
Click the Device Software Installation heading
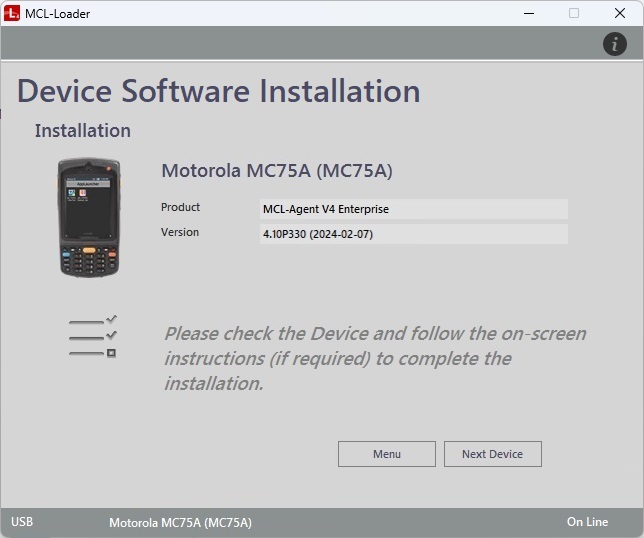coord(218,91)
